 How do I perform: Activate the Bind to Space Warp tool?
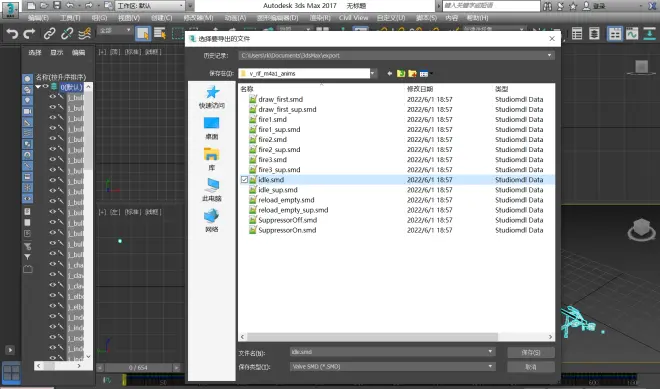[x=85, y=33]
